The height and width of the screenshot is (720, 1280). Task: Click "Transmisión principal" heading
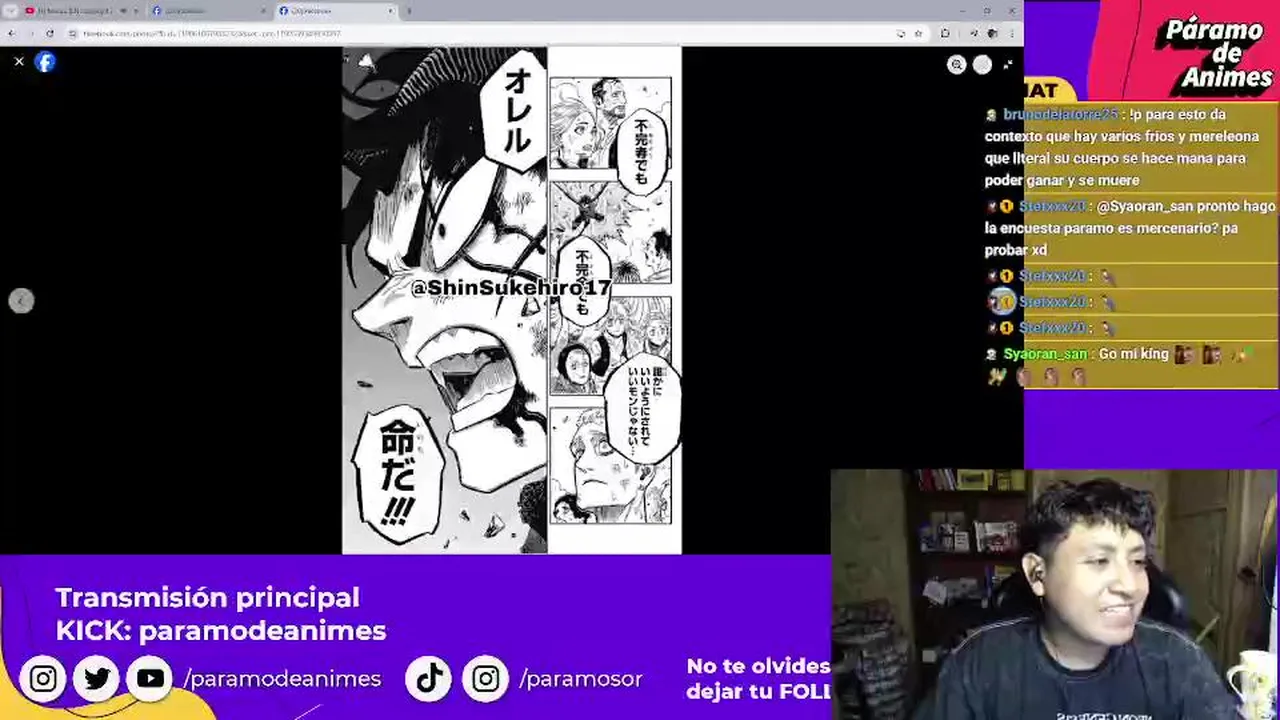point(207,598)
